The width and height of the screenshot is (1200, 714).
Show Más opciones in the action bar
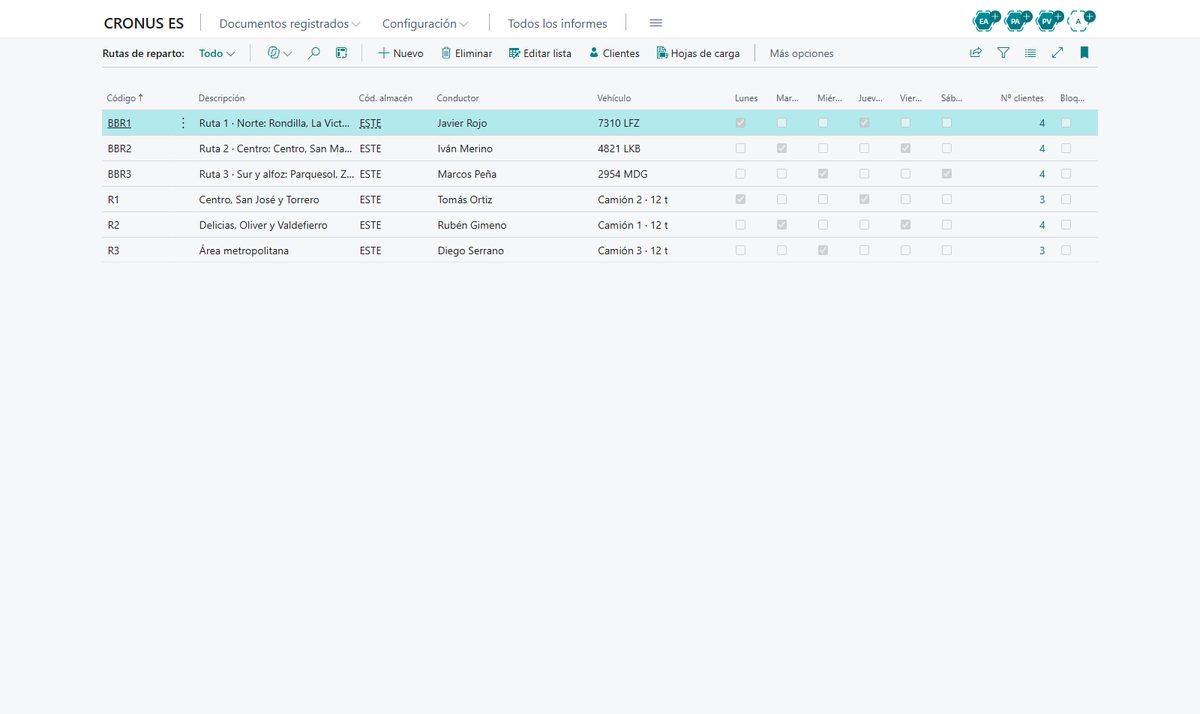coord(801,53)
